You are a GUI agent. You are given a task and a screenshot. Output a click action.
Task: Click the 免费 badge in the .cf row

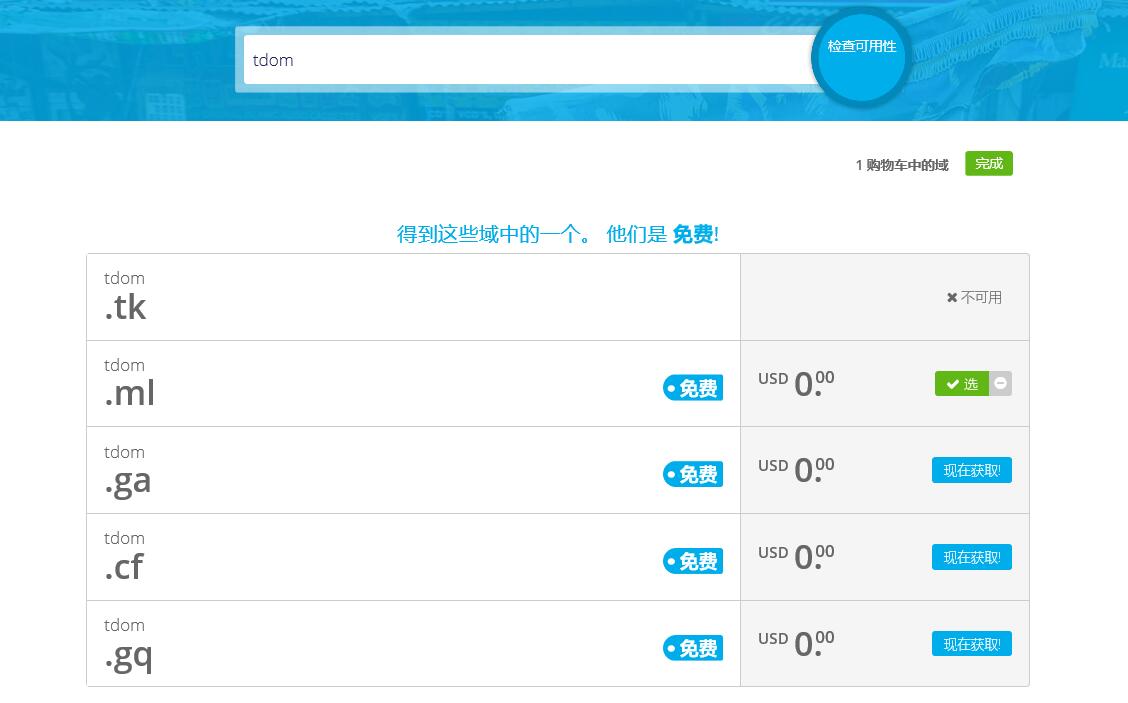pos(693,562)
